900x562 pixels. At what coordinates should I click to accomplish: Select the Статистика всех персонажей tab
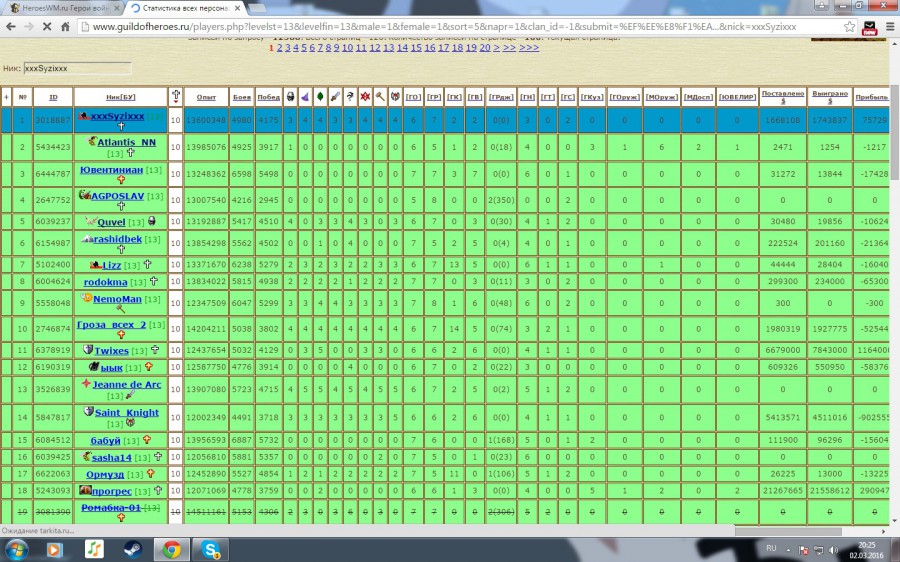tap(185, 8)
